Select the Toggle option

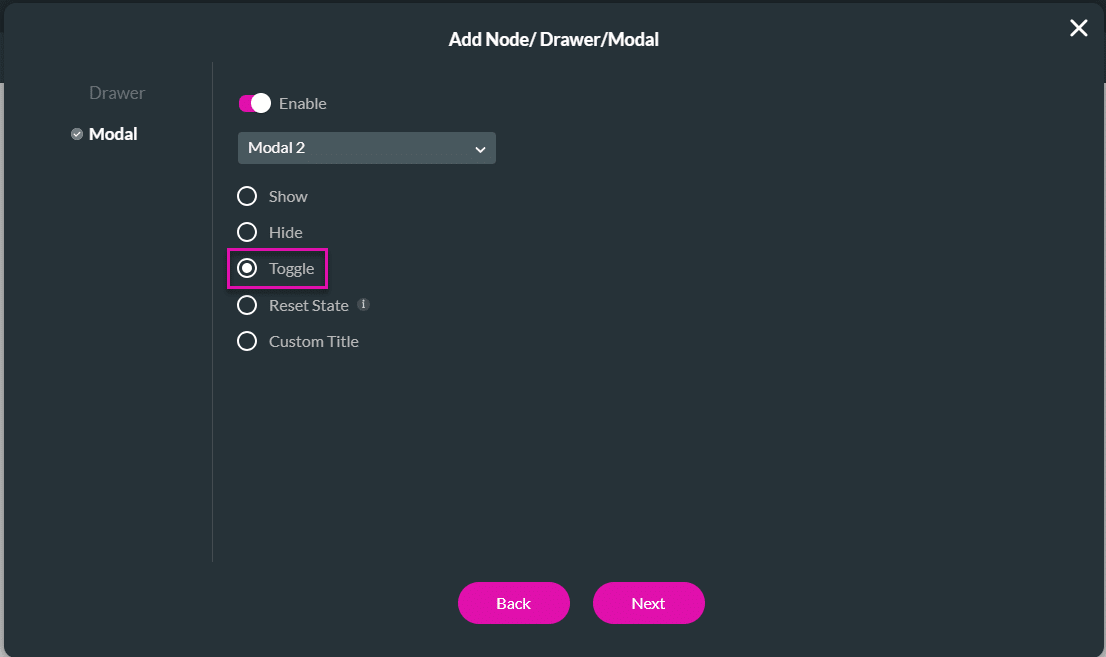(x=247, y=268)
